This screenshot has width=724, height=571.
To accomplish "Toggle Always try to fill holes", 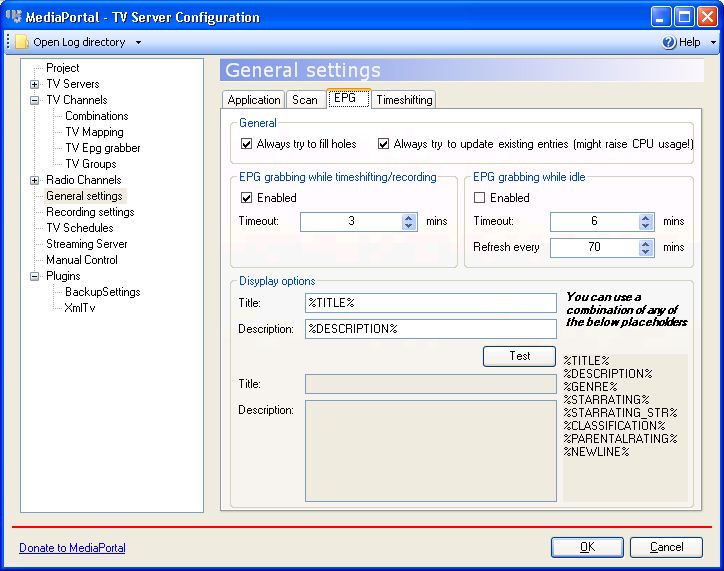I will point(247,144).
